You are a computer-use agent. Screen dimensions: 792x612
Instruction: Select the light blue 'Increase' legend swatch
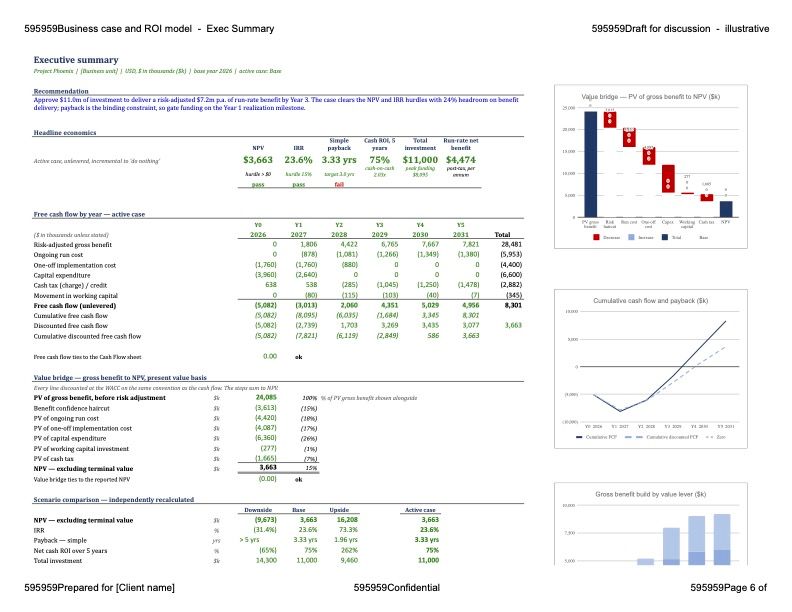[x=631, y=237]
